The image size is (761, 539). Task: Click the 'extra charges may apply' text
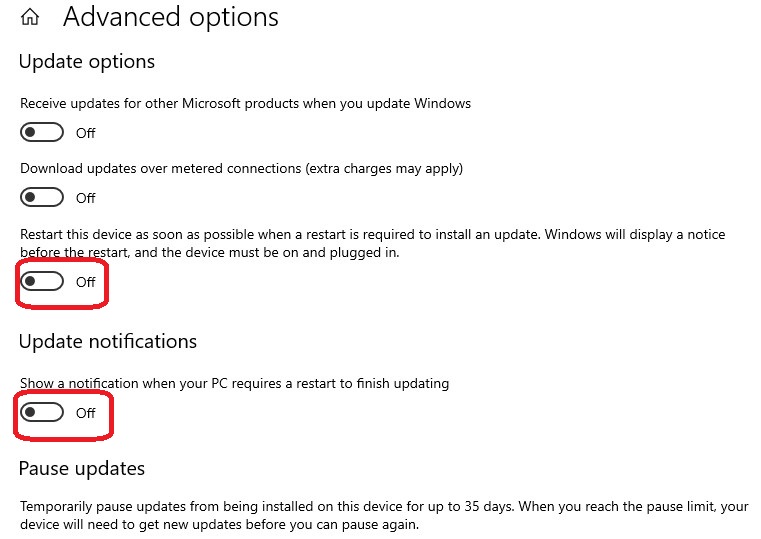coord(384,168)
